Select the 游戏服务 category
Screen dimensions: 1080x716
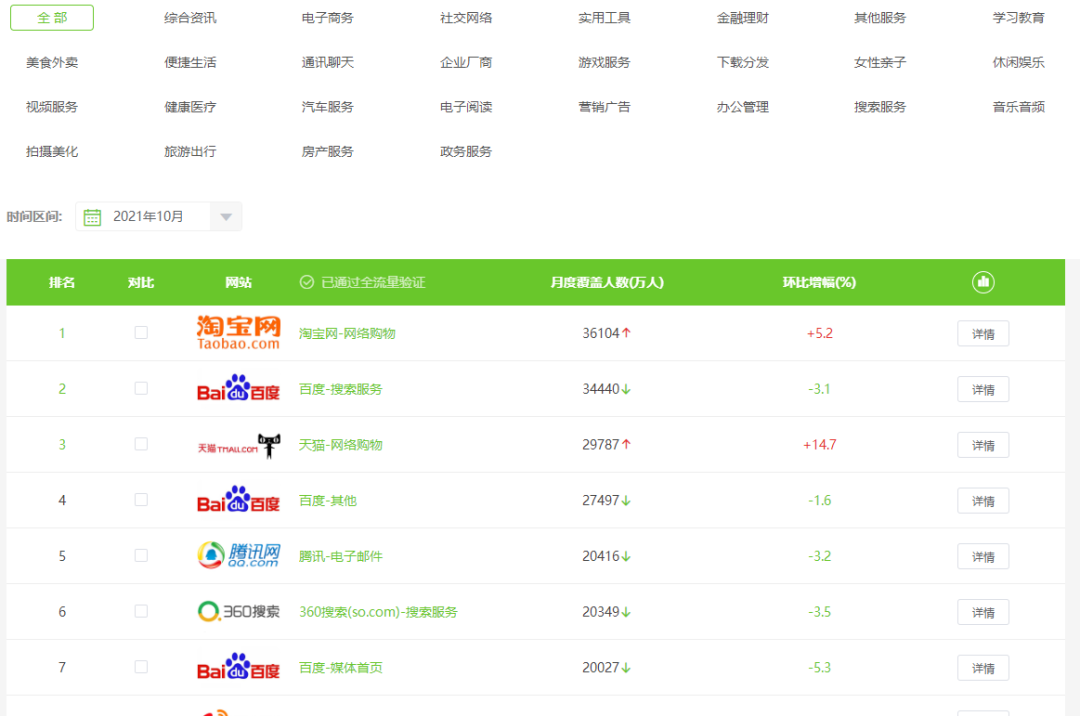click(604, 63)
